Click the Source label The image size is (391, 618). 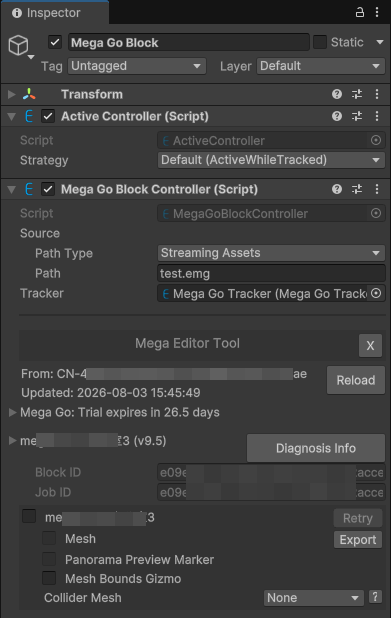click(x=40, y=233)
